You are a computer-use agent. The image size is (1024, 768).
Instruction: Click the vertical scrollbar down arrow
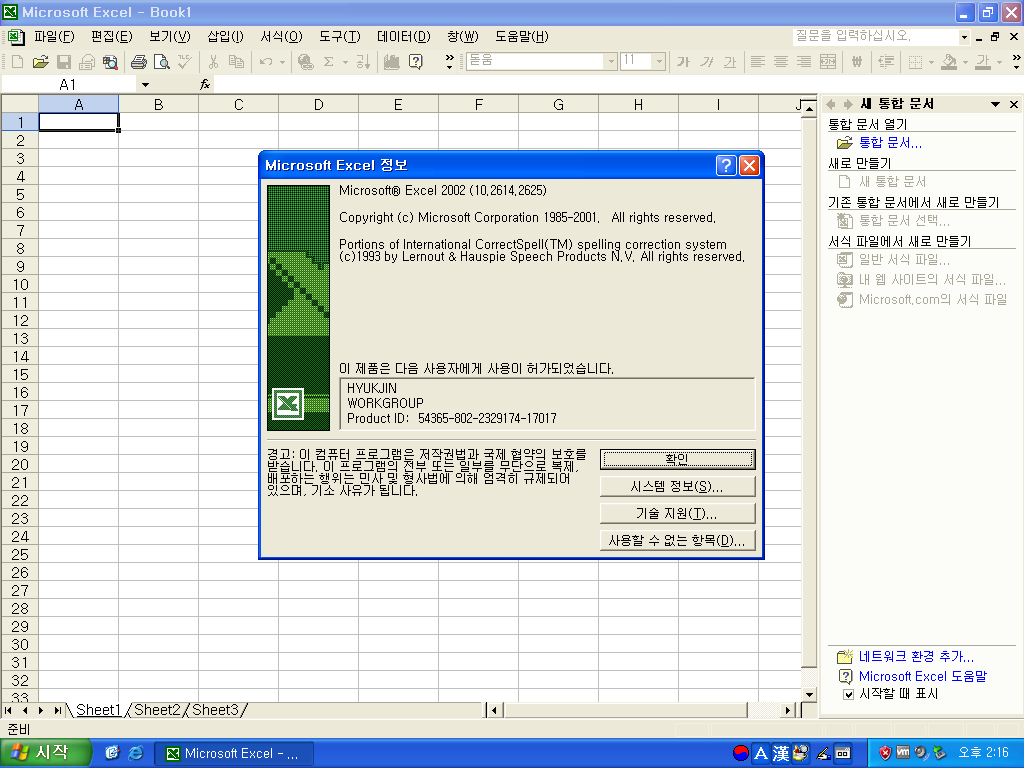[809, 694]
